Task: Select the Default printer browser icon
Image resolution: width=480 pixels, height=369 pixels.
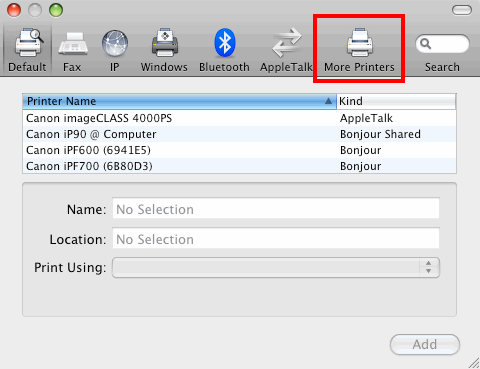Action: point(28,43)
